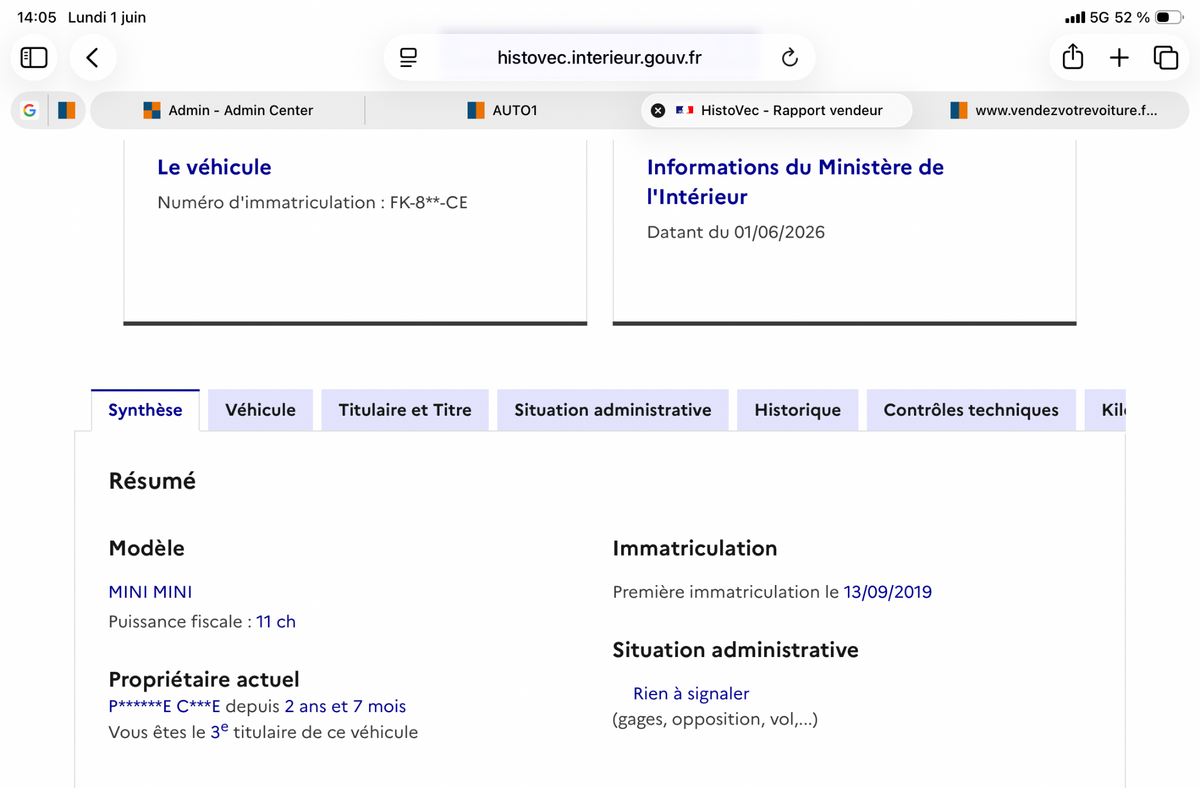Reload the page with the refresh icon
The image size is (1200, 788).
pyautogui.click(x=789, y=58)
